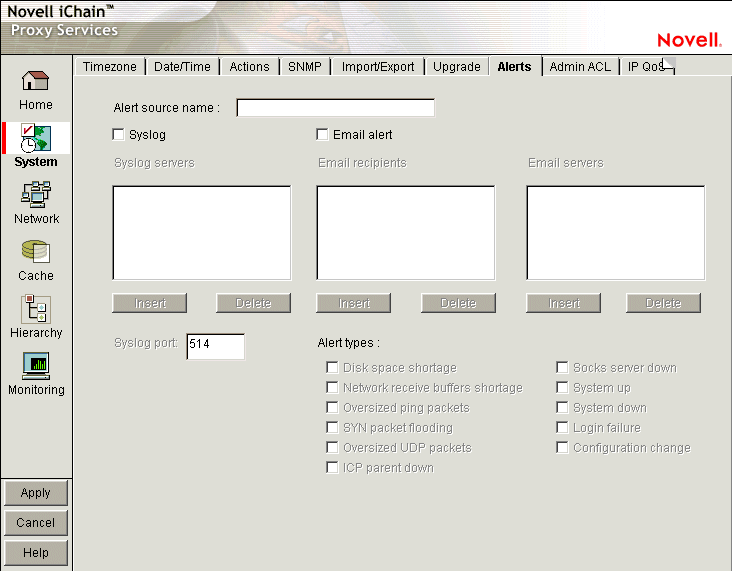732x571 pixels.
Task: Open the Monitoring icon
Action: click(35, 366)
